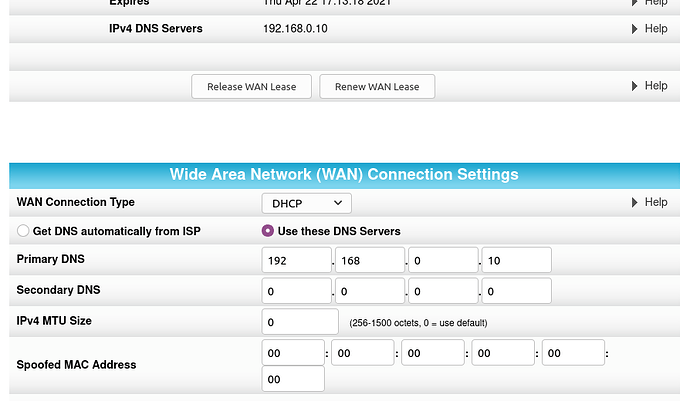Image resolution: width=690 pixels, height=401 pixels.
Task: Click Primary DNS first octet field 192
Action: coord(297,260)
